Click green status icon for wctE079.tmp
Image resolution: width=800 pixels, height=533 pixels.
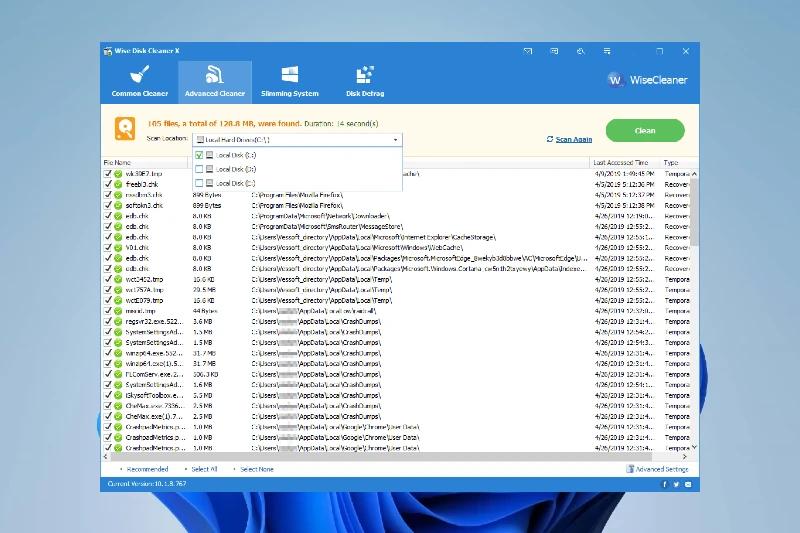(x=118, y=300)
